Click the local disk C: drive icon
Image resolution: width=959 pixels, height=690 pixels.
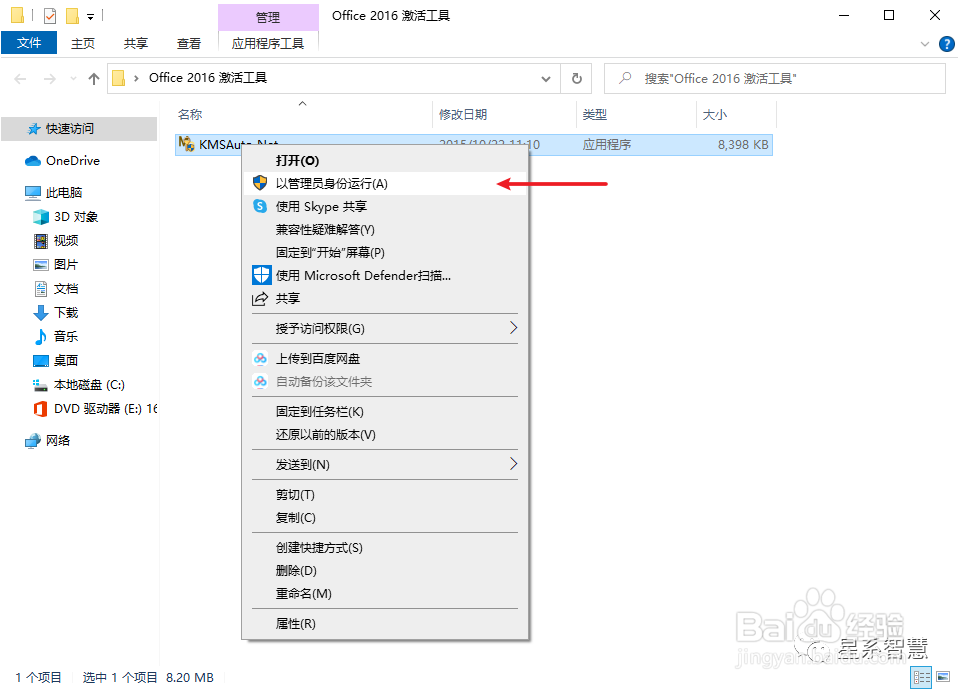[40, 385]
